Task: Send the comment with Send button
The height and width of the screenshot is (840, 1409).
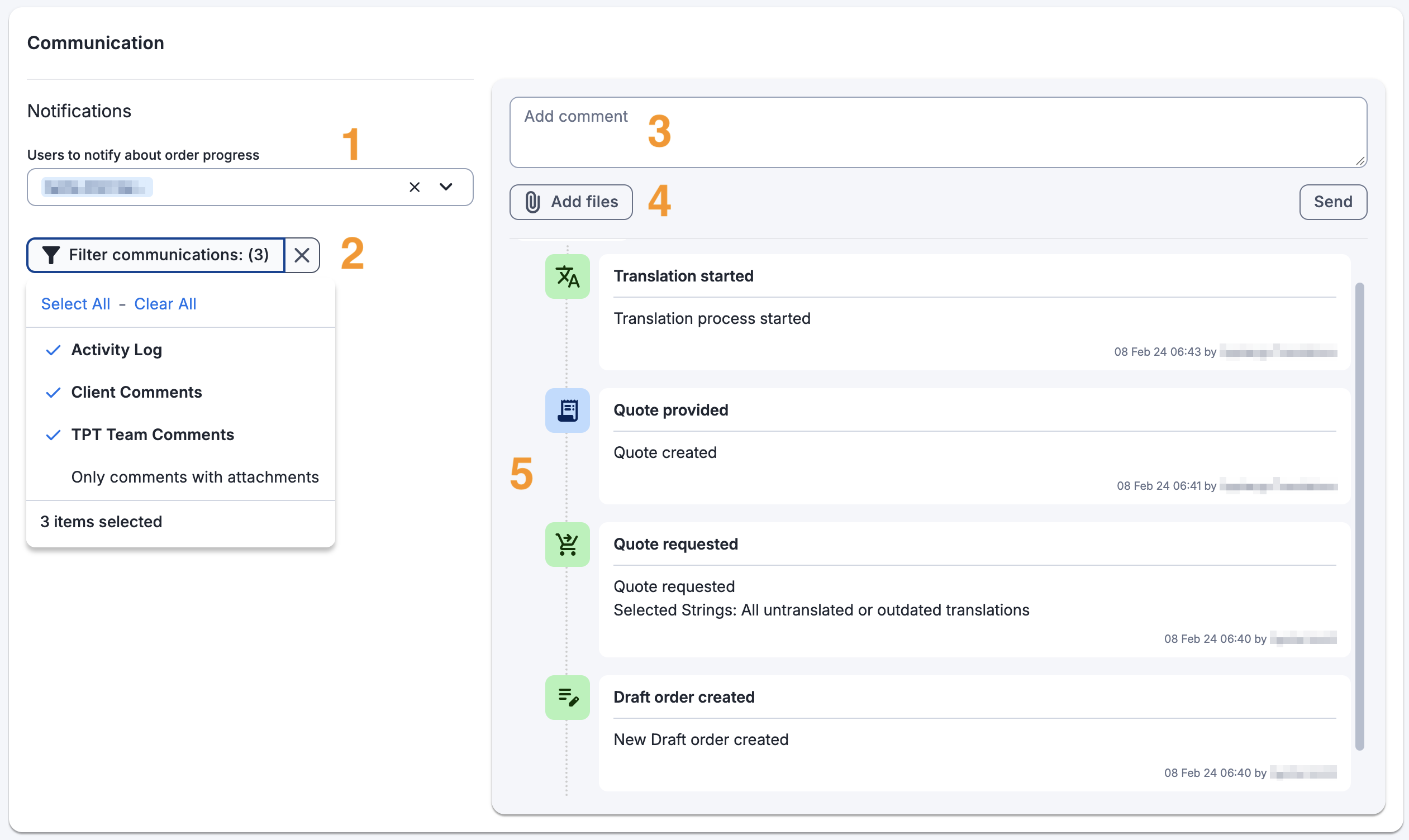Action: (1332, 202)
